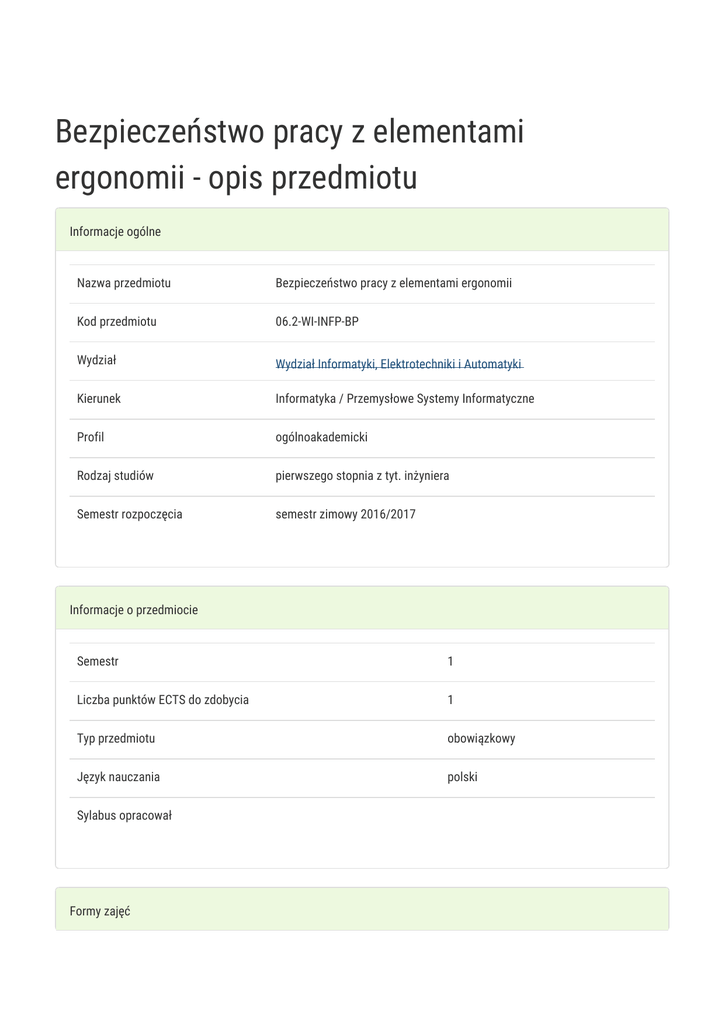Click the Kierunek value Informatyka / Przemysłowe Systemy Informatyczne
The width and height of the screenshot is (725, 1024).
click(405, 399)
